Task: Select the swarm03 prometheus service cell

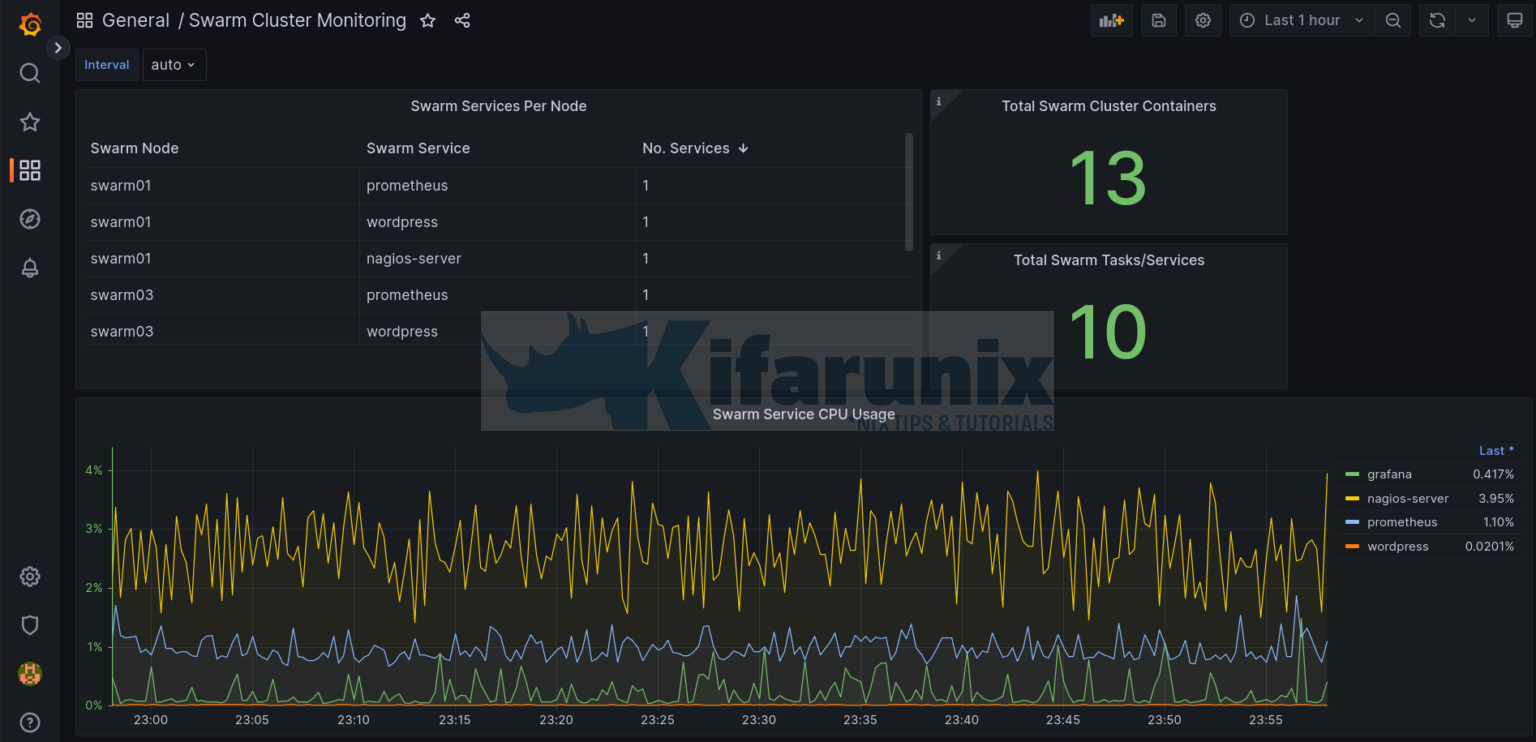Action: 497,295
